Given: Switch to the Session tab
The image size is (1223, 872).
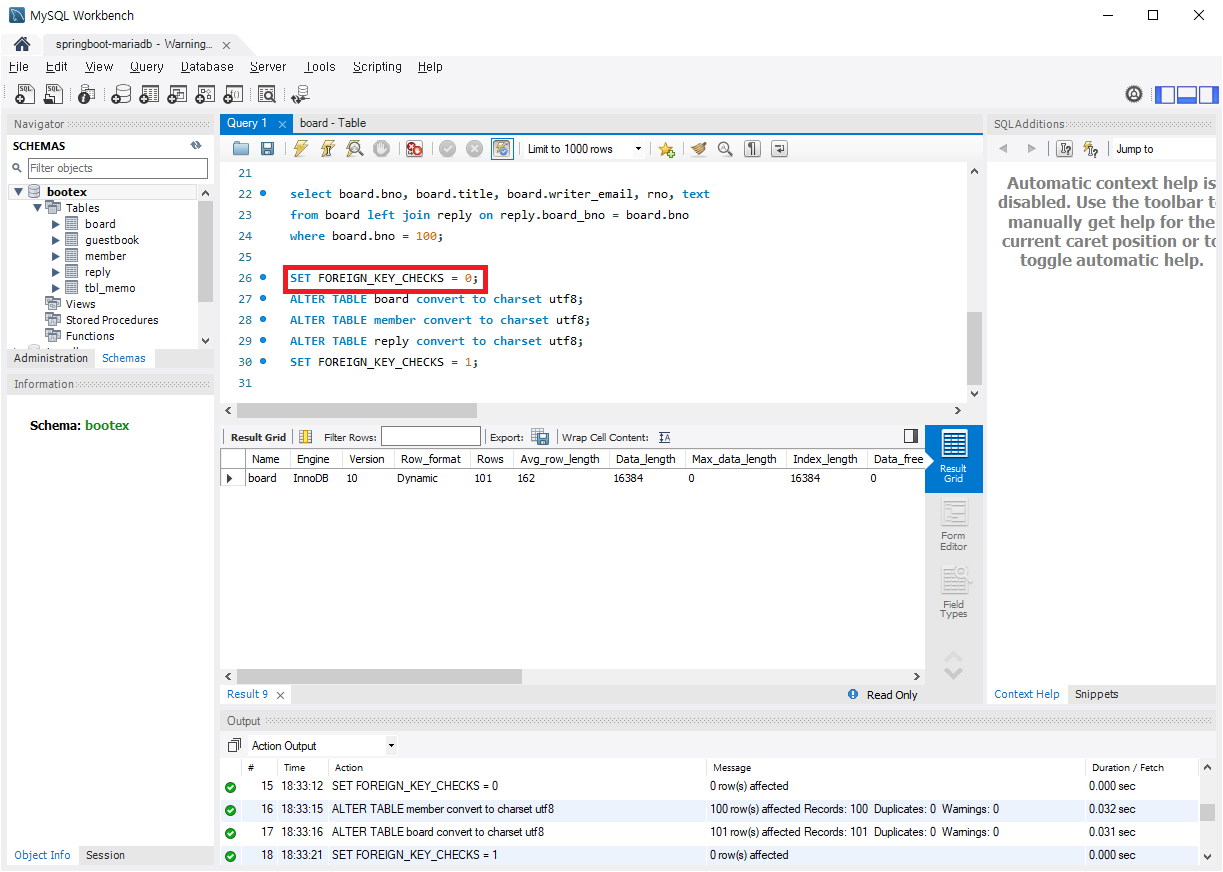Looking at the screenshot, I should [105, 855].
